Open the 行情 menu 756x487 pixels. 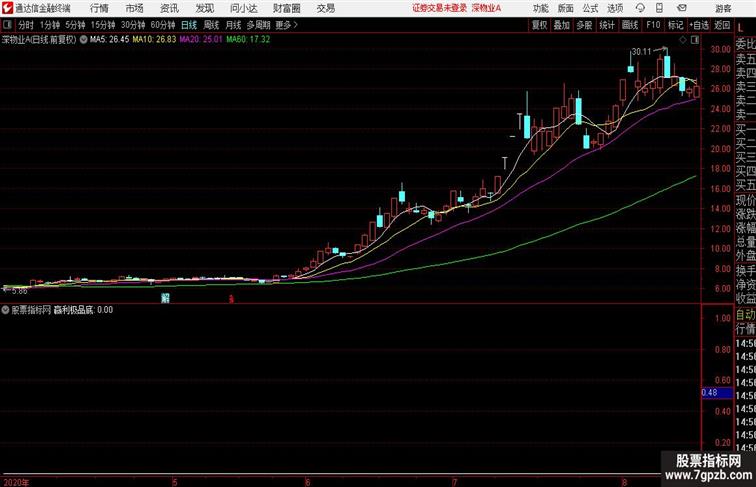click(x=99, y=8)
